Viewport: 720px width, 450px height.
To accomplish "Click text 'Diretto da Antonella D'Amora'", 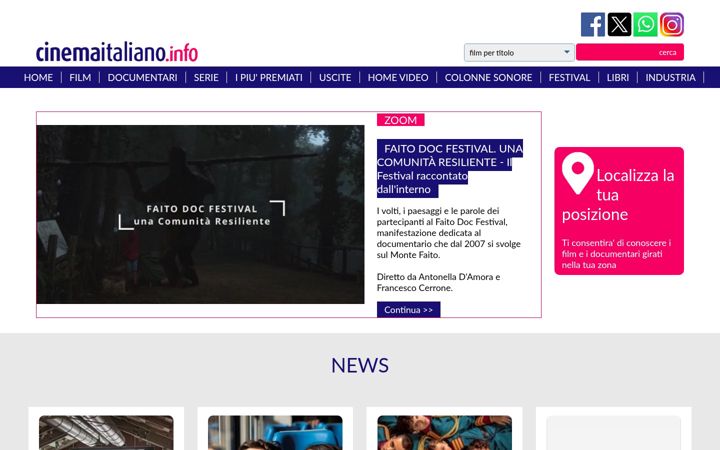I will 439,282.
